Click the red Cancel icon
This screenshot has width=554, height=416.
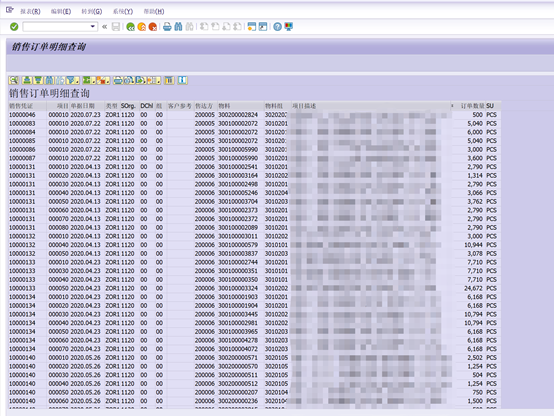click(x=153, y=27)
